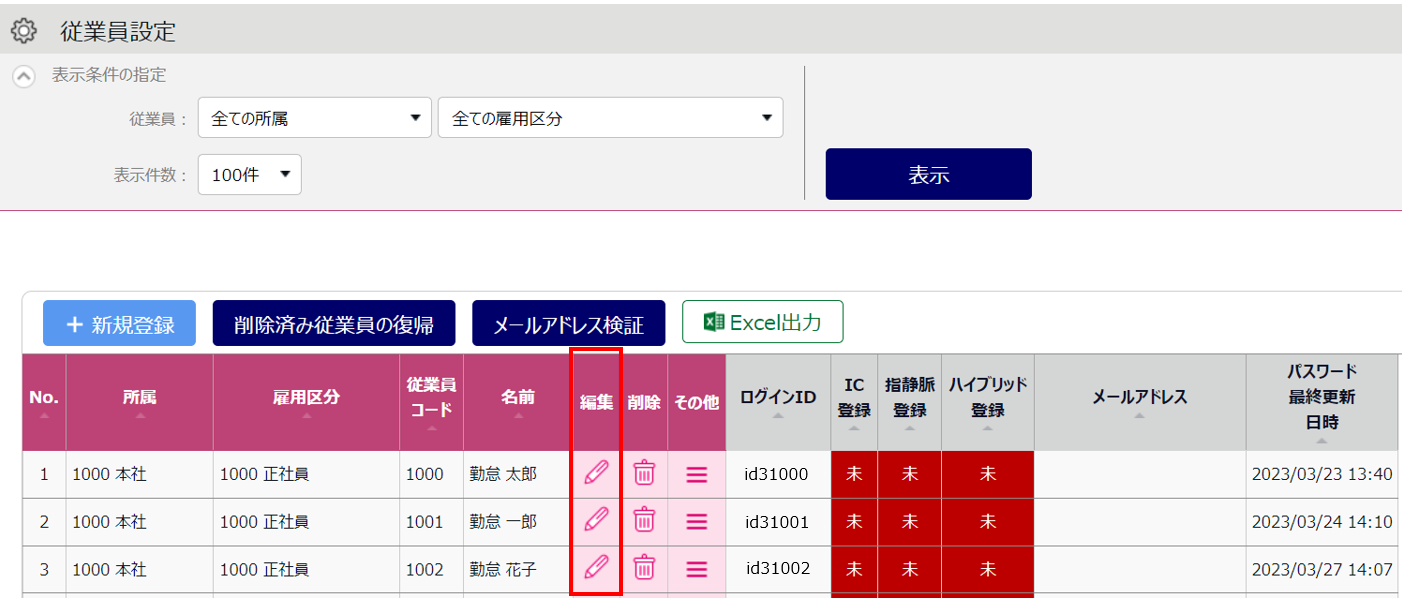
Task: Open the 全ての所属 dropdown
Action: (315, 118)
